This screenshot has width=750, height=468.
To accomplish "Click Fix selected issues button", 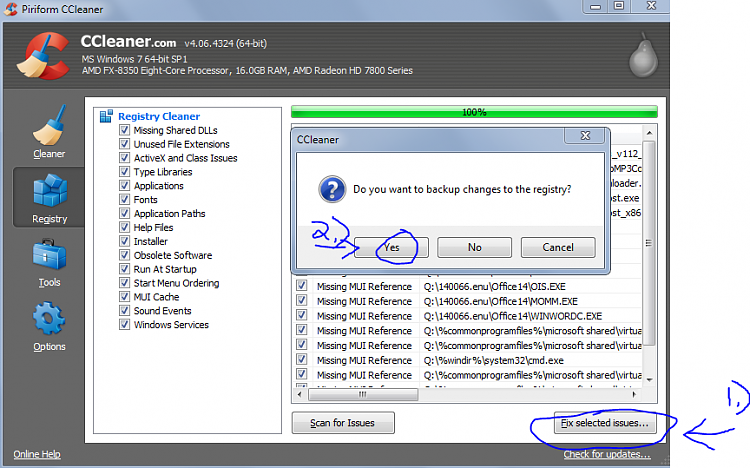I will point(605,423).
